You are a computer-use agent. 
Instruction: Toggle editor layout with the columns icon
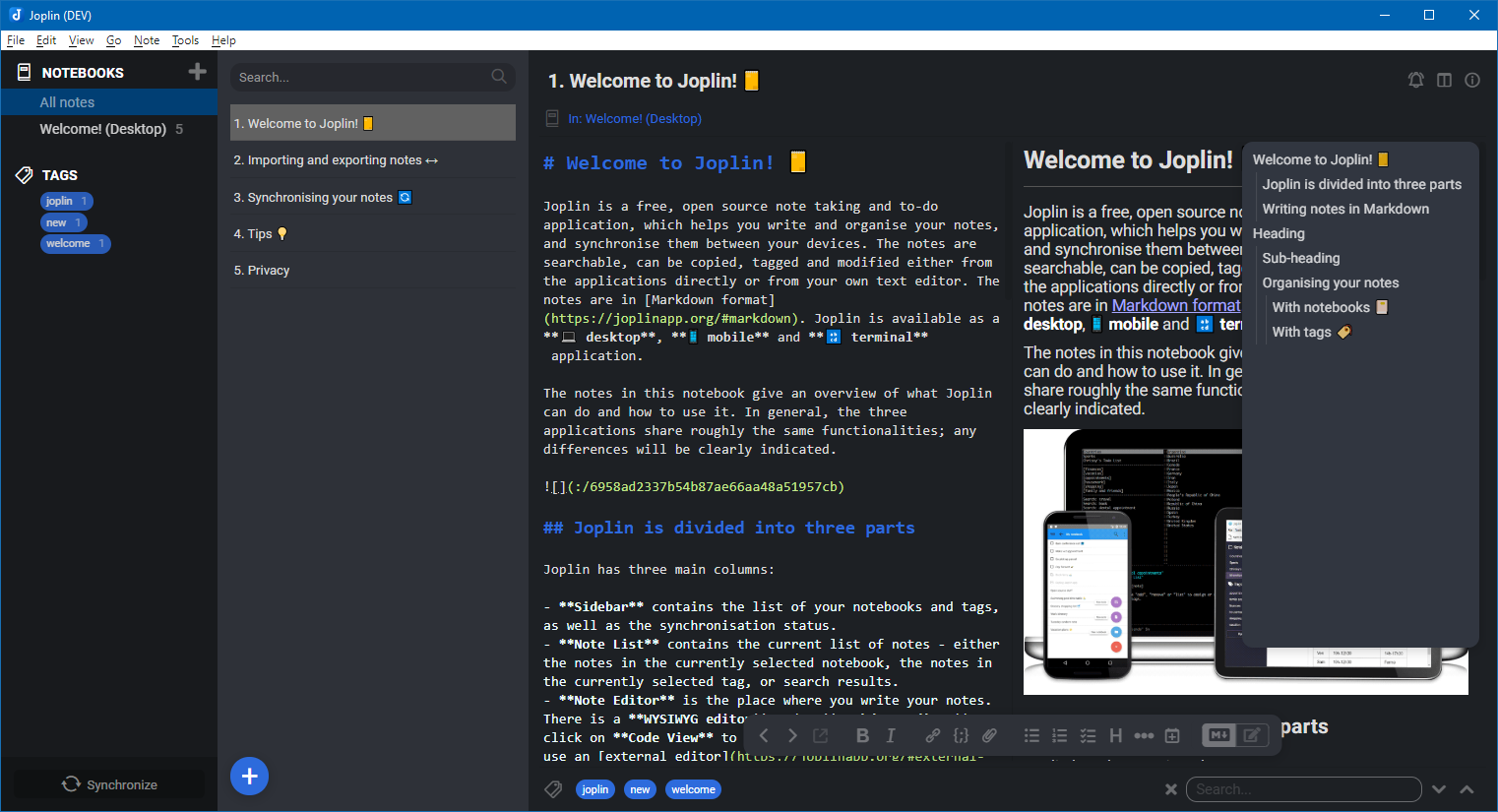[1444, 81]
